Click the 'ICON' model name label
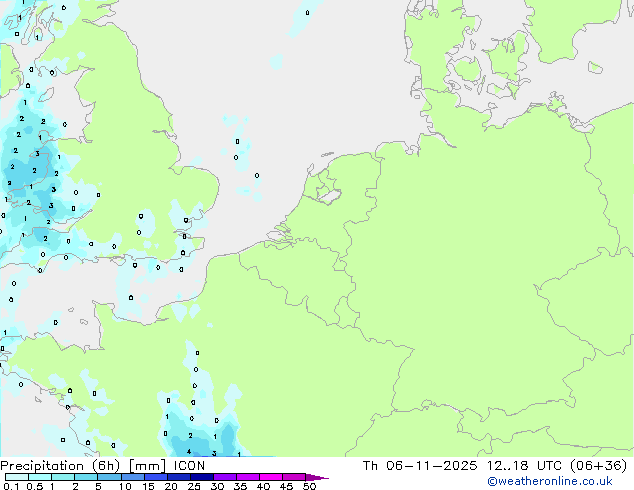 tap(189, 466)
